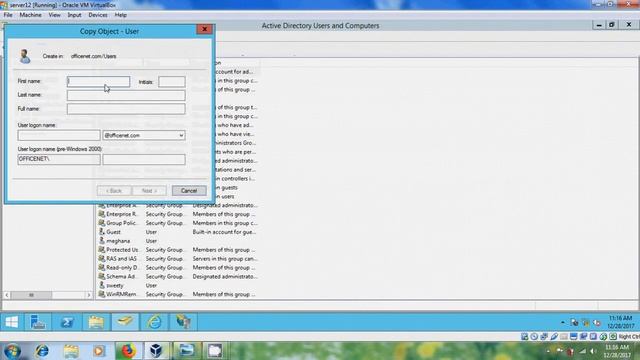Click the VirtualBox hard disk activity indicator

(524, 337)
